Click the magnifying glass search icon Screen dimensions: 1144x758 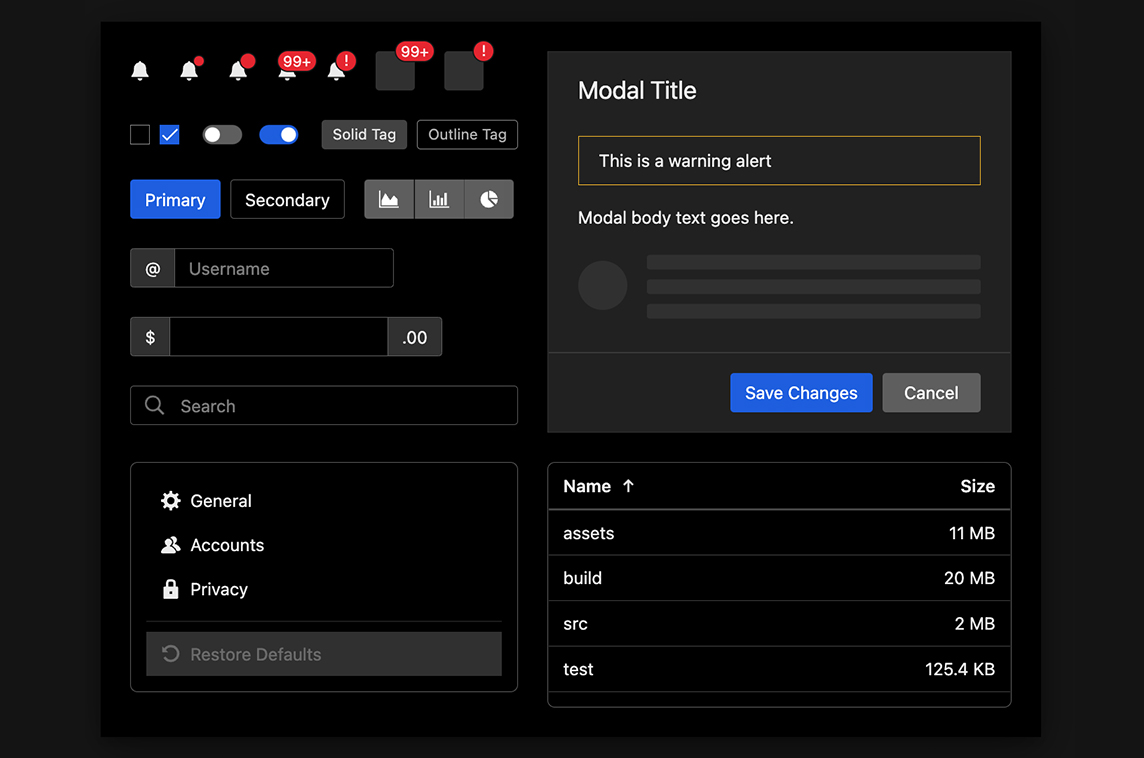(155, 405)
